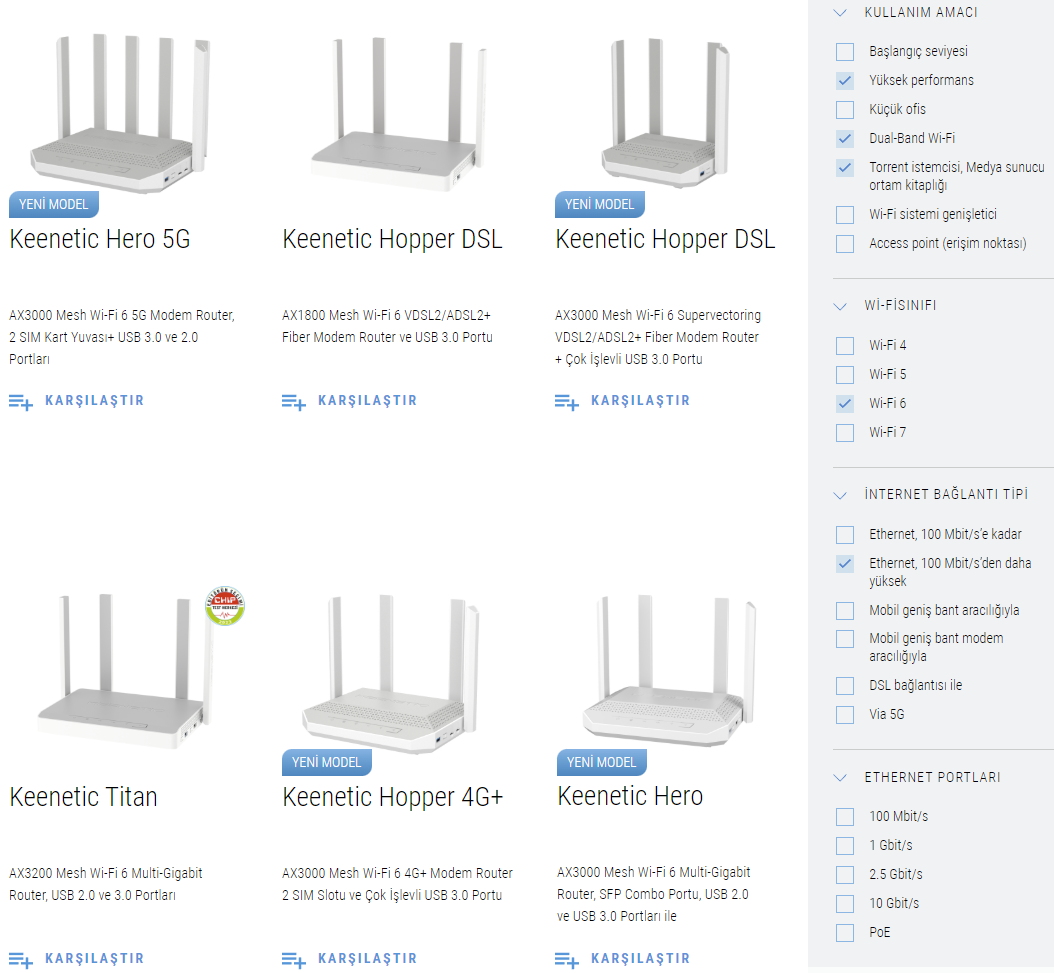Viewport: 1054px width, 973px height.
Task: Open the Keenetic Titan product title
Action: (x=83, y=797)
